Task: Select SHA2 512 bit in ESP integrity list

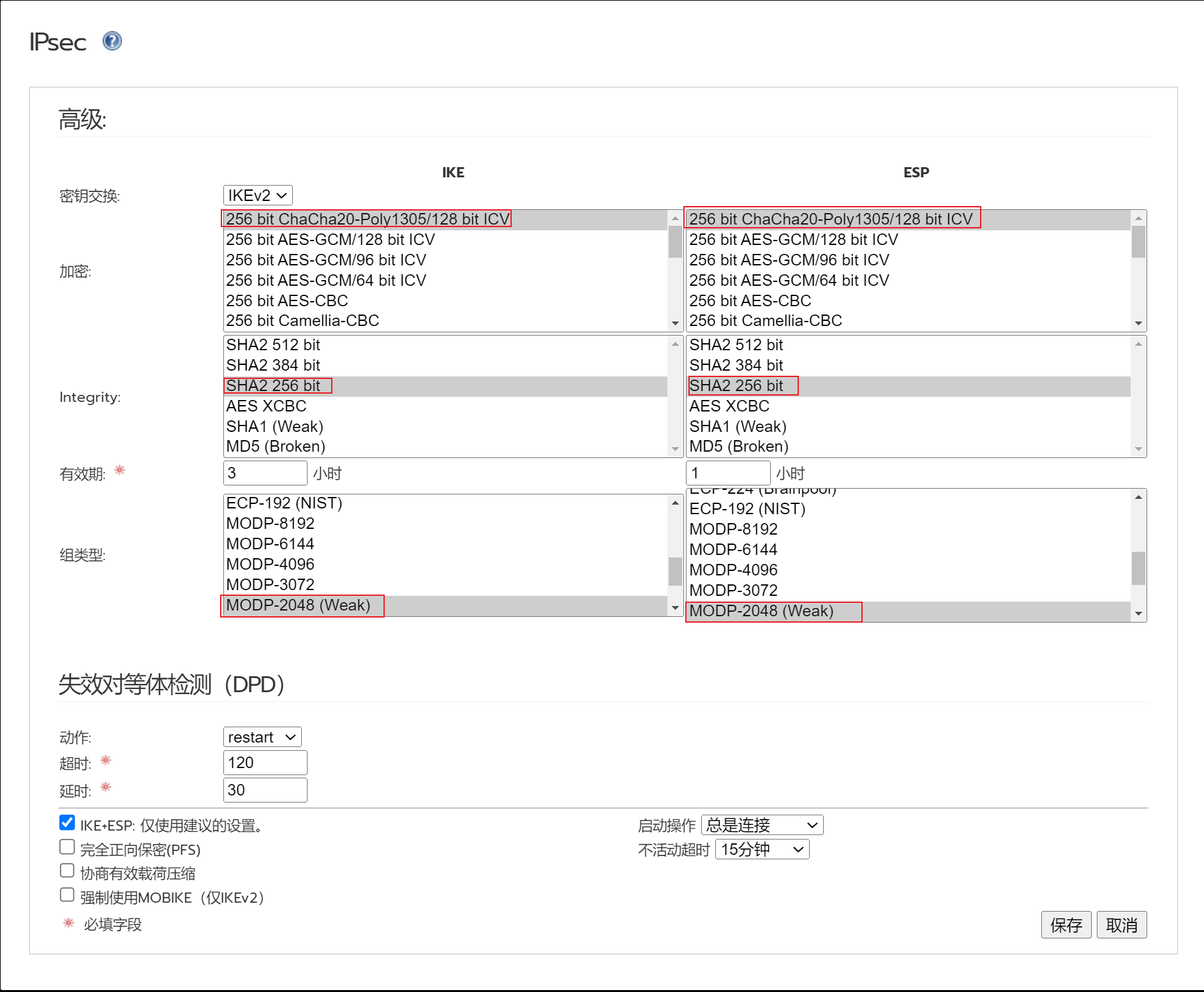Action: [736, 344]
